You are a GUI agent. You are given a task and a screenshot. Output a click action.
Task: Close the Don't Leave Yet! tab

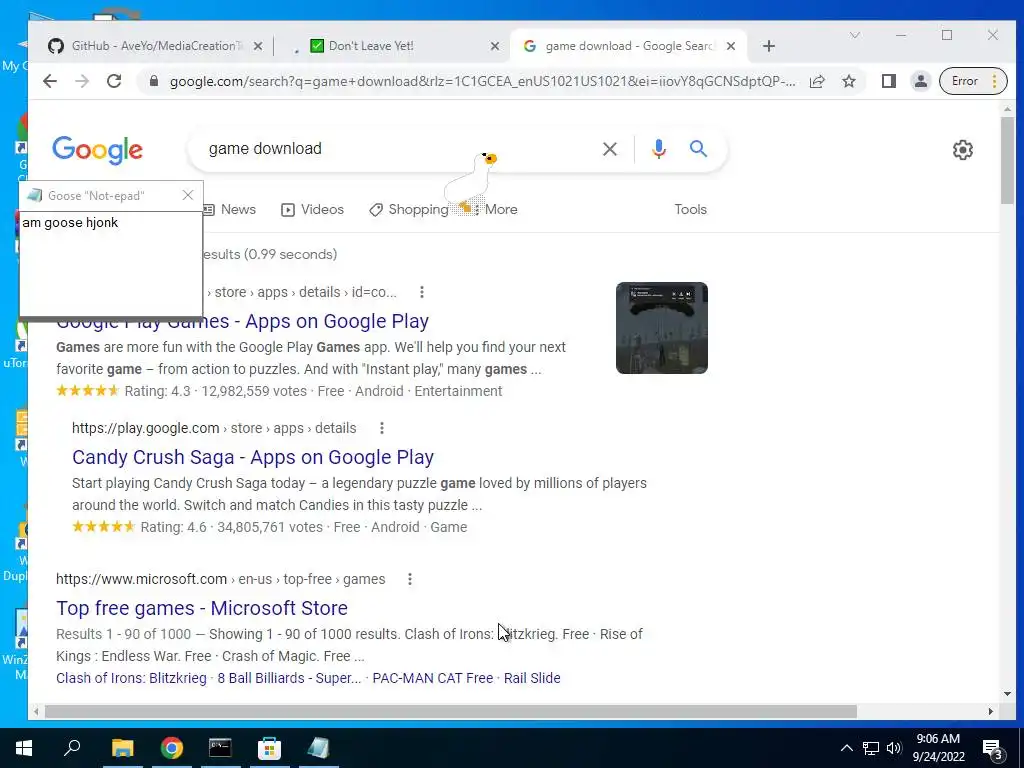[x=495, y=46]
